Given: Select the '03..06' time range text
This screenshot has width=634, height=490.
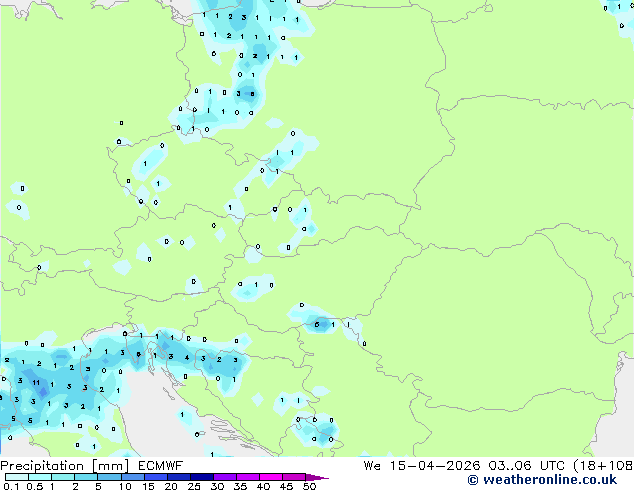Looking at the screenshot, I should 509,466.
